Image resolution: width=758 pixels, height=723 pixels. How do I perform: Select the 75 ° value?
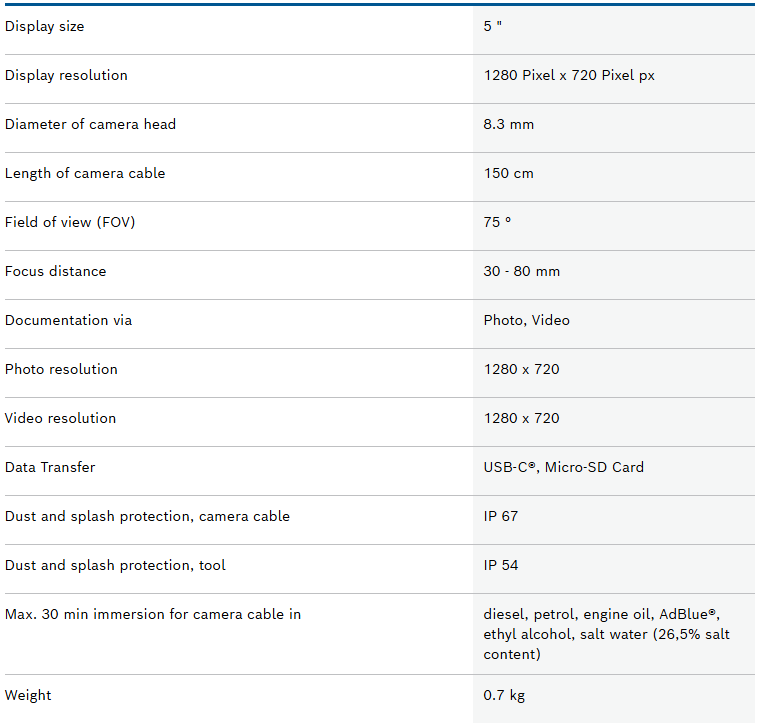click(497, 223)
